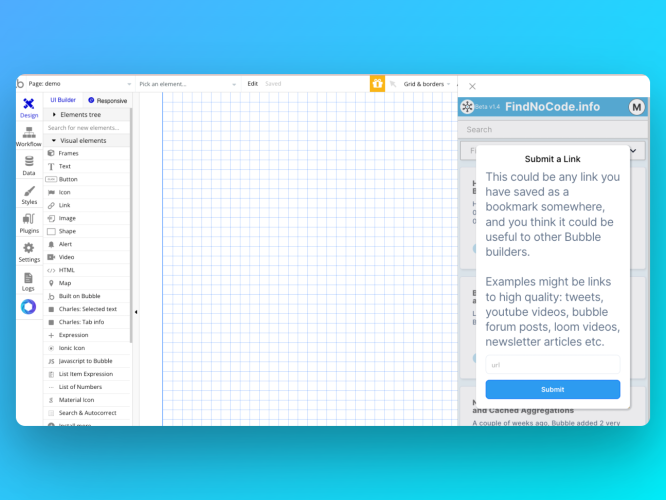Click the Bubble logo in the top bar
The width and height of the screenshot is (666, 500).
coord(20,84)
